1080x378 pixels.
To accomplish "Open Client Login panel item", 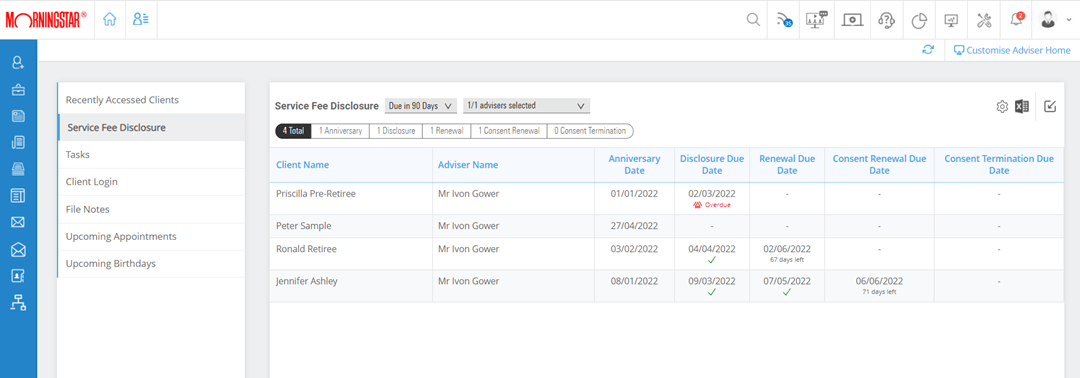I will 152,182.
